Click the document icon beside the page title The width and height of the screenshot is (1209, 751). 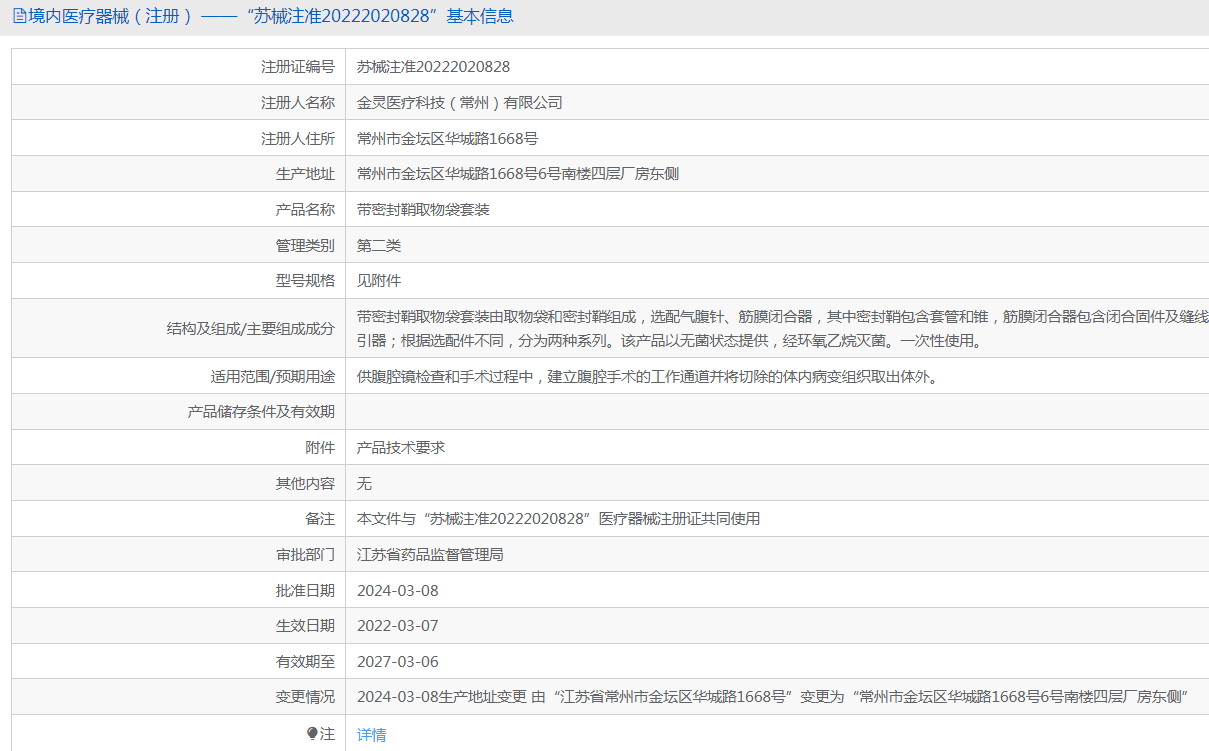click(20, 16)
